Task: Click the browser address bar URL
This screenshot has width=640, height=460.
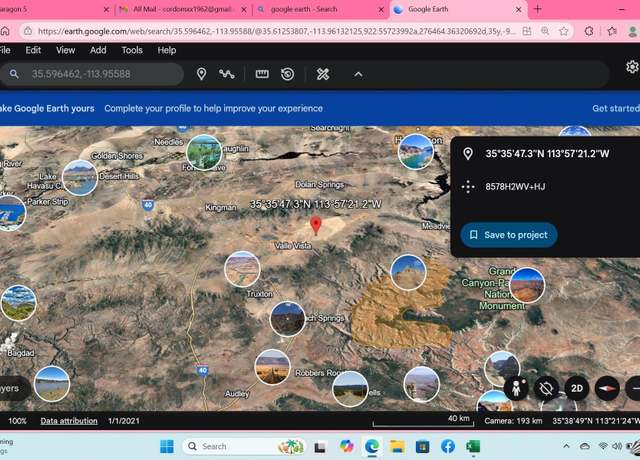Action: coord(276,31)
